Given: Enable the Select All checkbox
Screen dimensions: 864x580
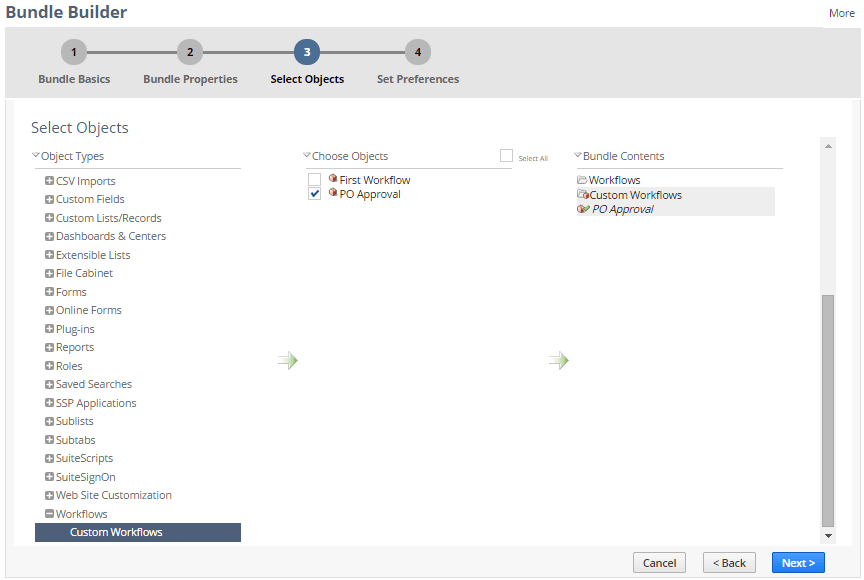Looking at the screenshot, I should tap(506, 156).
